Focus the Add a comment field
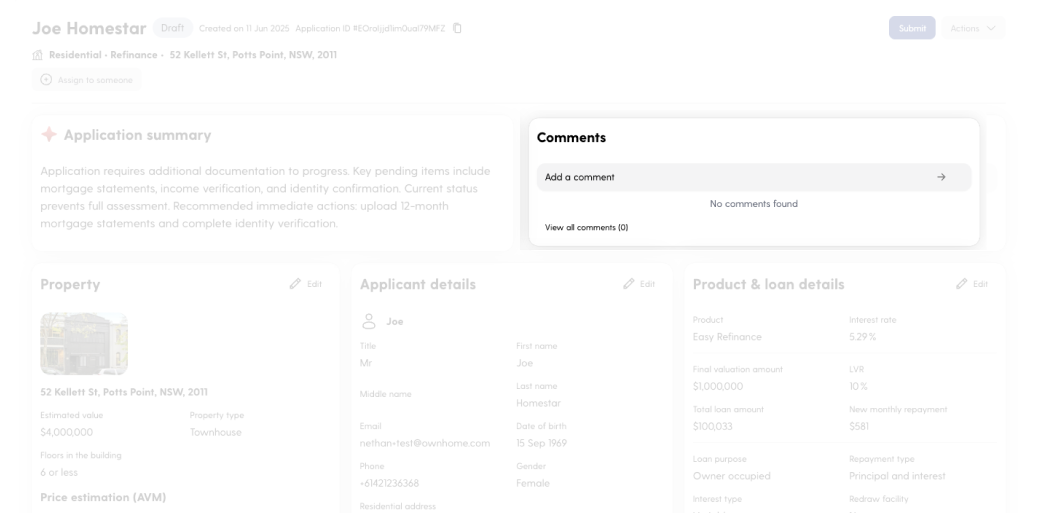This screenshot has height=513, width=1038. tap(754, 177)
